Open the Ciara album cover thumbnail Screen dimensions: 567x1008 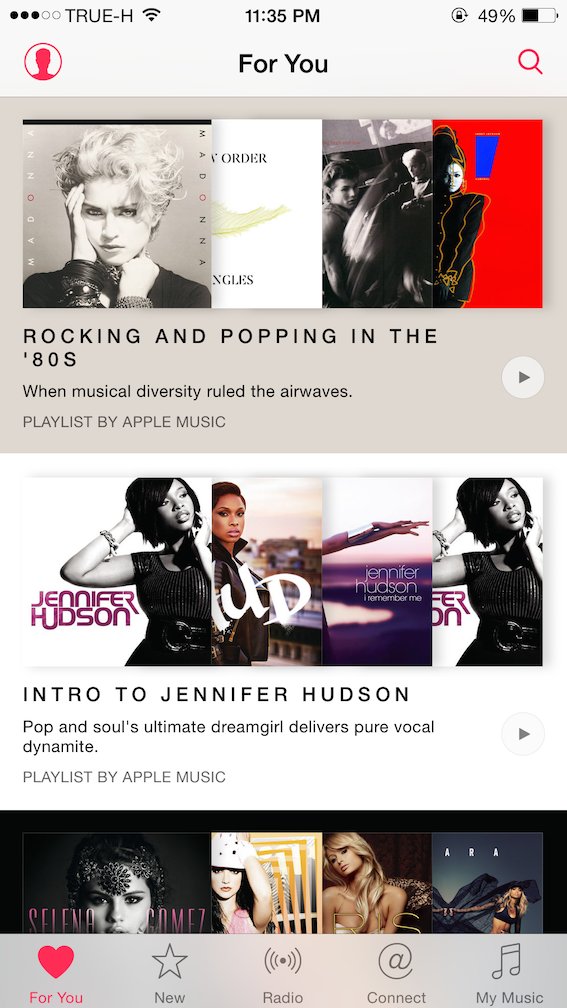click(487, 883)
